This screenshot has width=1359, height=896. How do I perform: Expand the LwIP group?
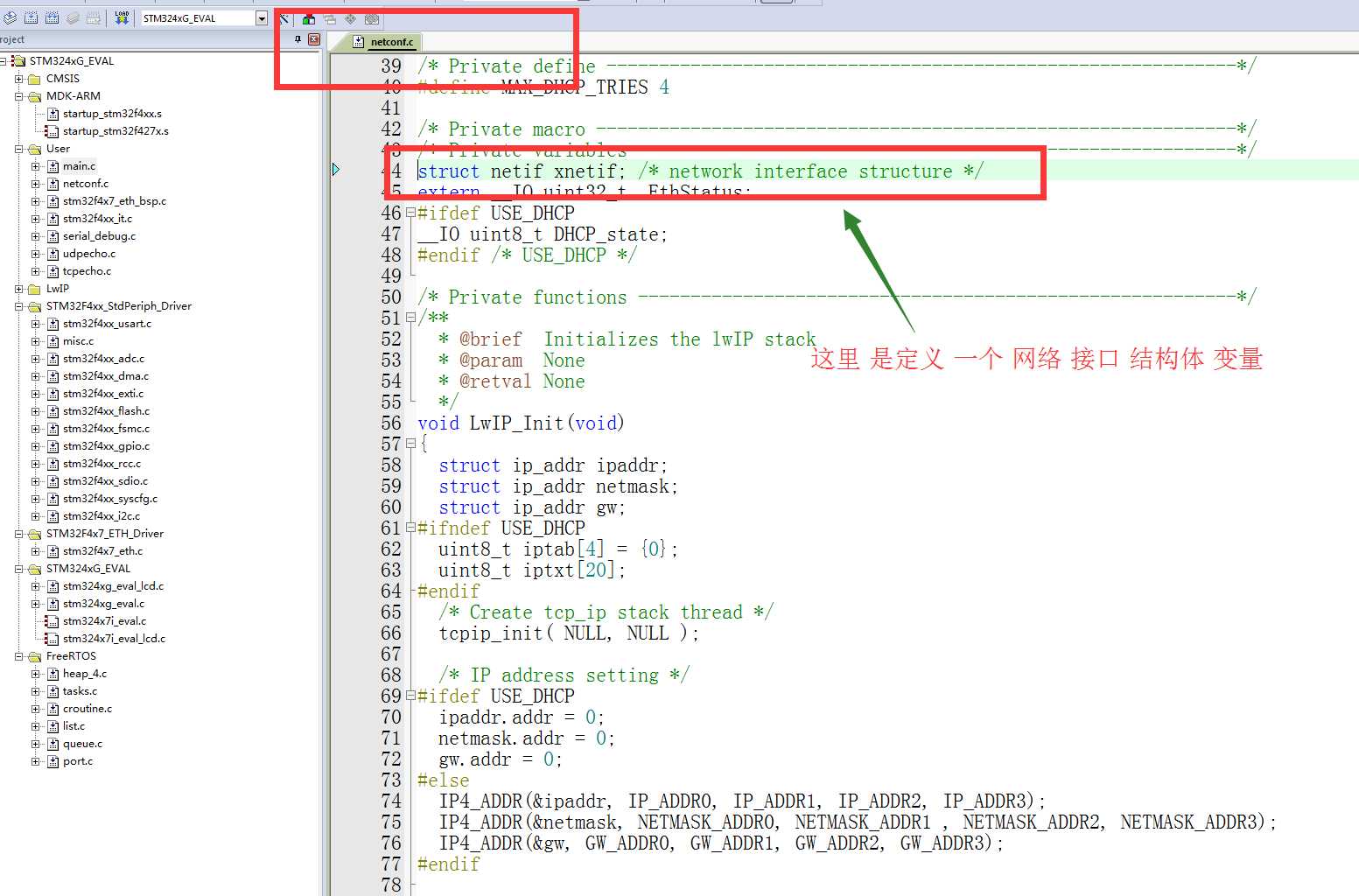coord(18,289)
